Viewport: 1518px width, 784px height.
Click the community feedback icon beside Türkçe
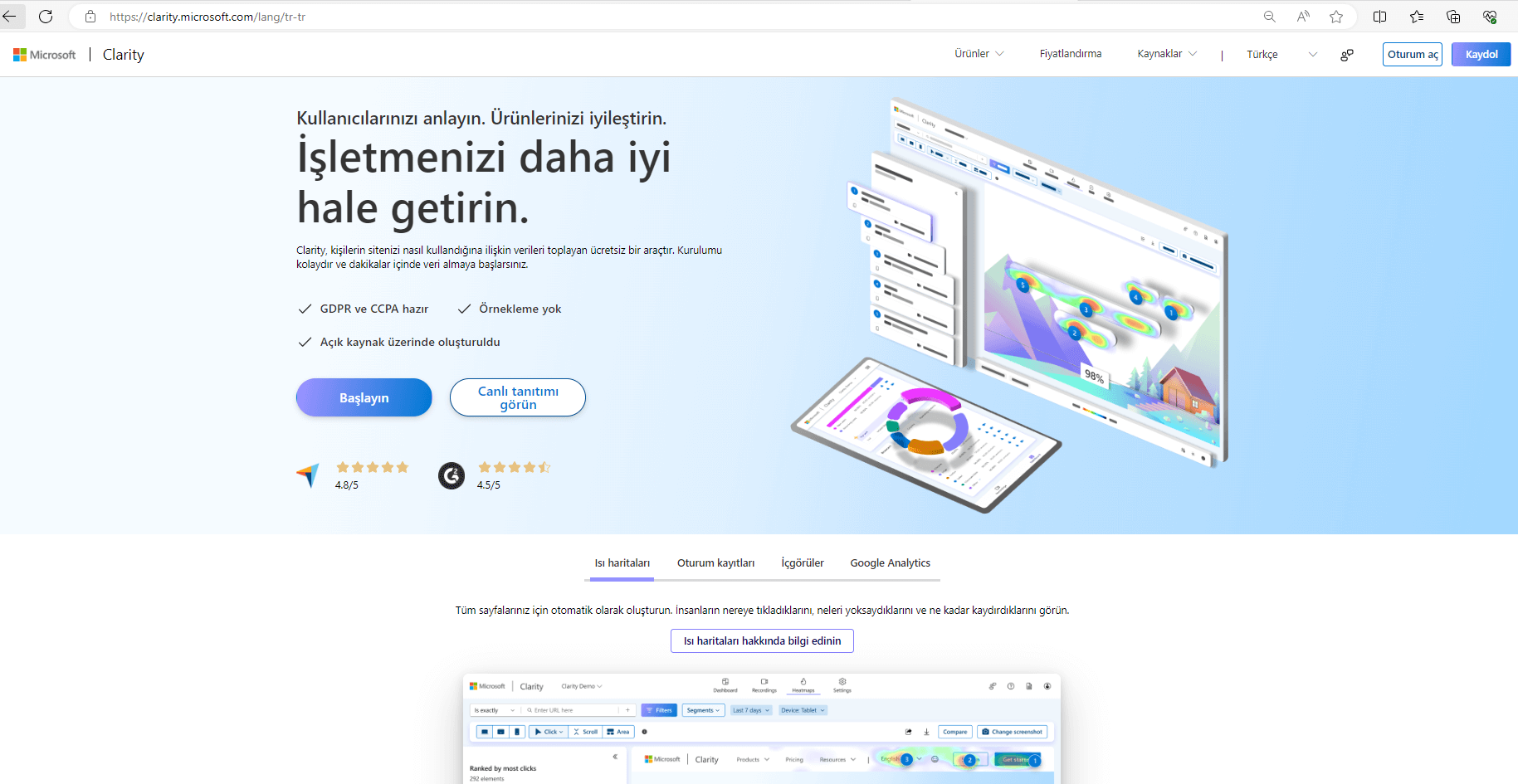click(x=1346, y=55)
